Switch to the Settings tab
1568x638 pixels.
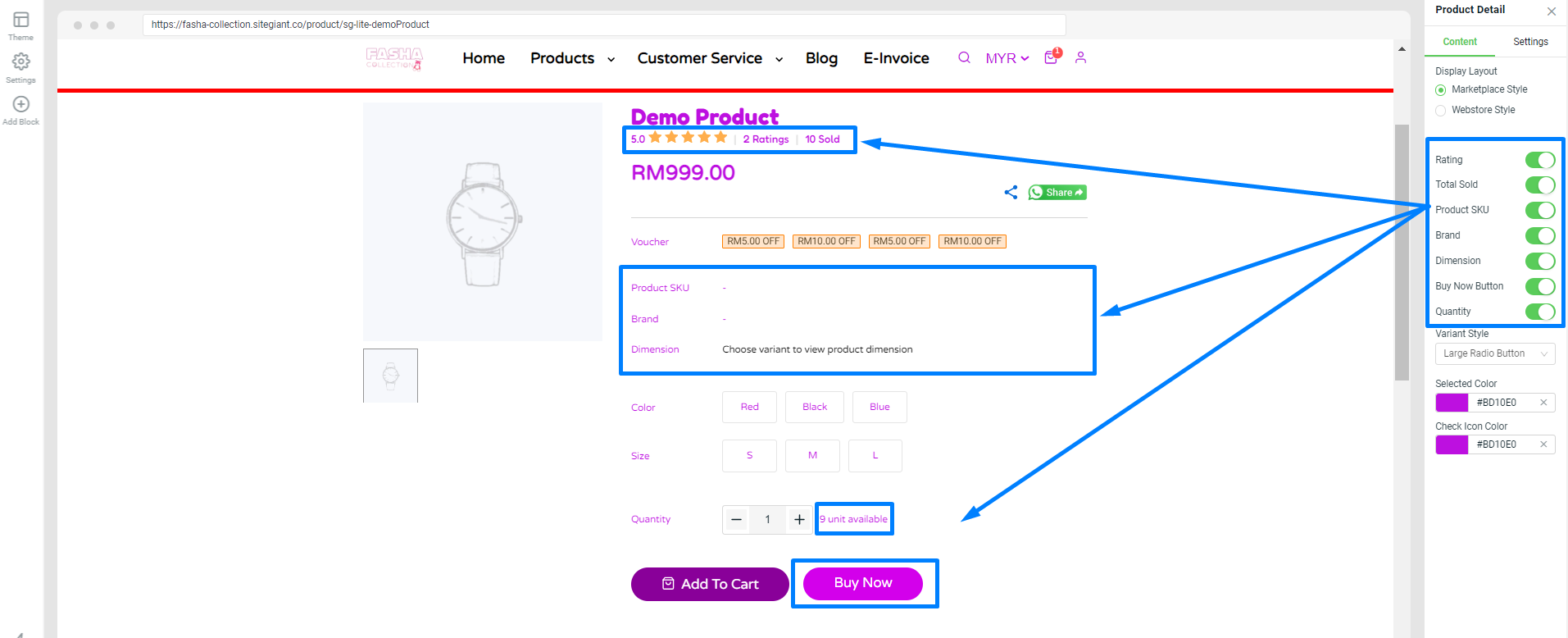pos(1530,42)
